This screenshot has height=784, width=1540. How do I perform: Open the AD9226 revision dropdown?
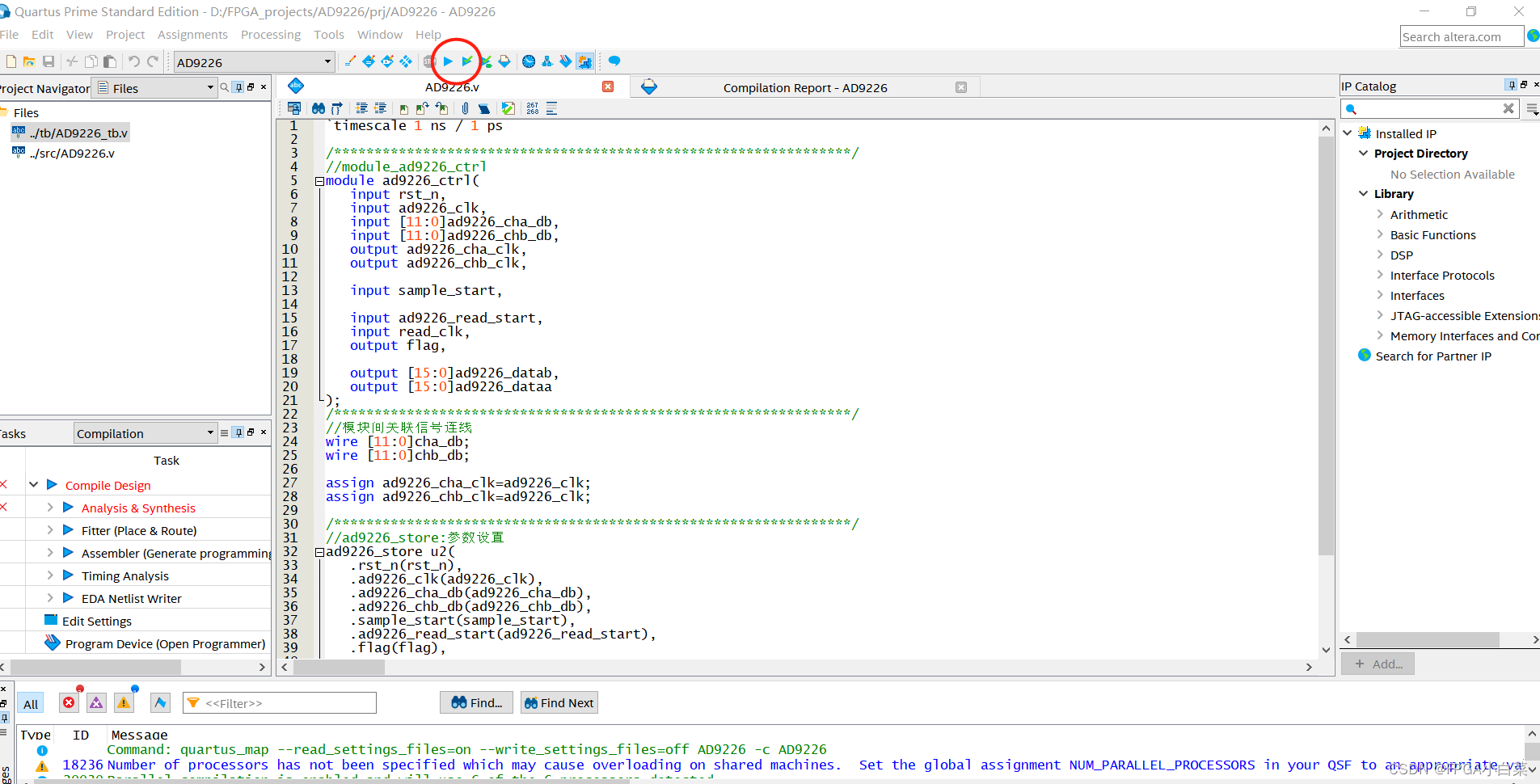point(327,61)
